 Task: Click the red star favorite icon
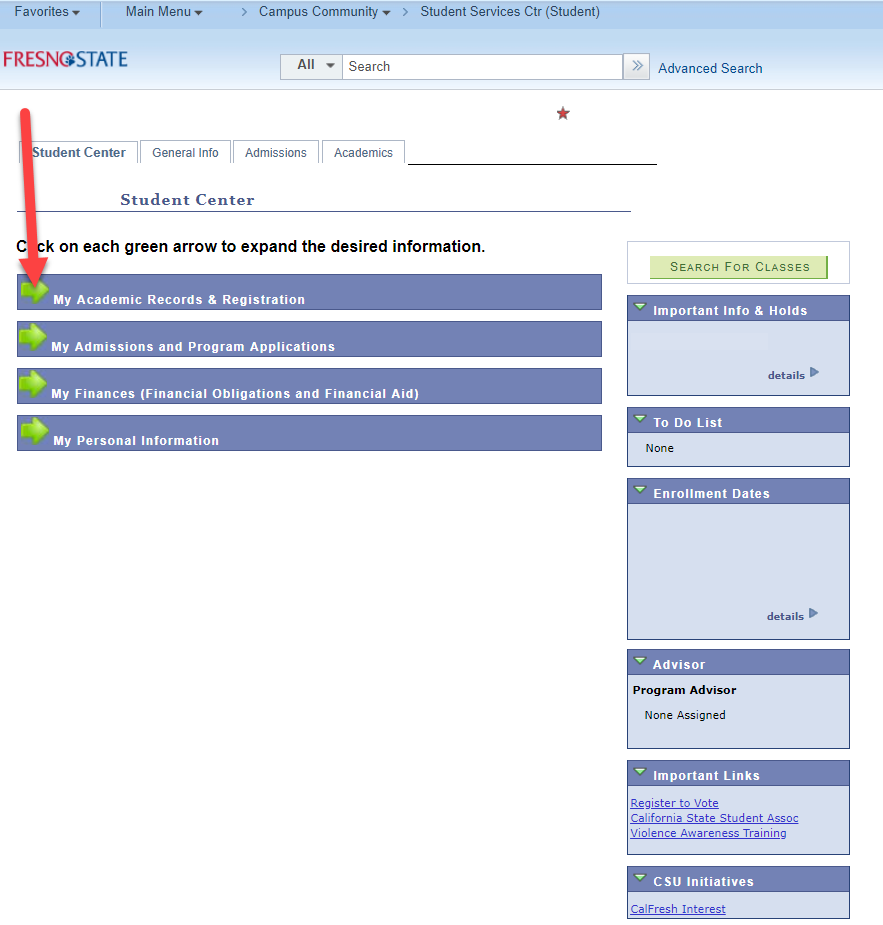pos(563,114)
